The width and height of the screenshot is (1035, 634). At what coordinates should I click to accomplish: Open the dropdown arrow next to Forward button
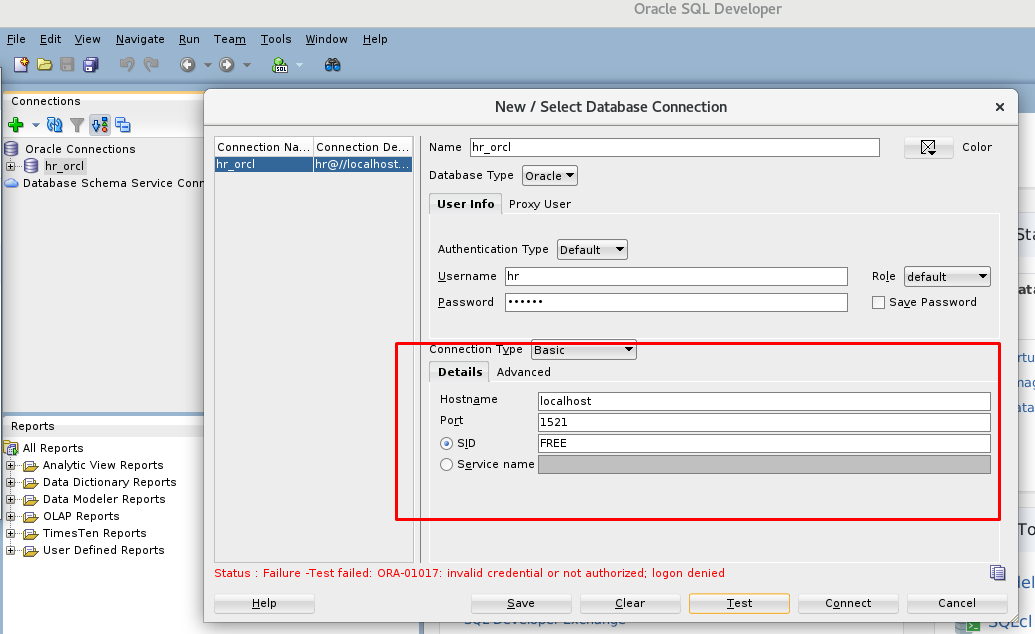(x=247, y=65)
